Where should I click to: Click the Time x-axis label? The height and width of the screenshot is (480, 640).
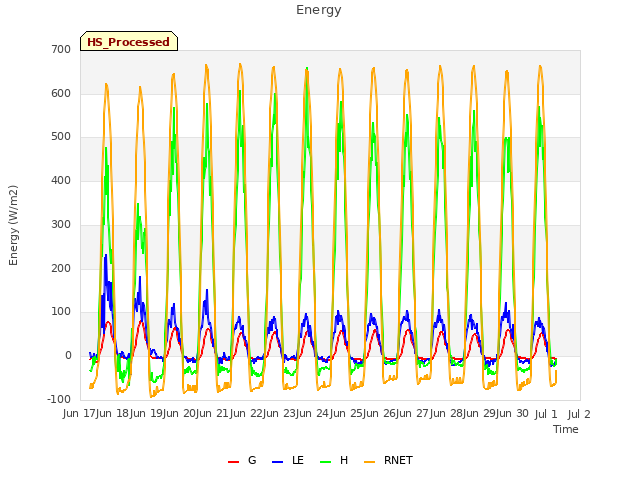point(566,429)
